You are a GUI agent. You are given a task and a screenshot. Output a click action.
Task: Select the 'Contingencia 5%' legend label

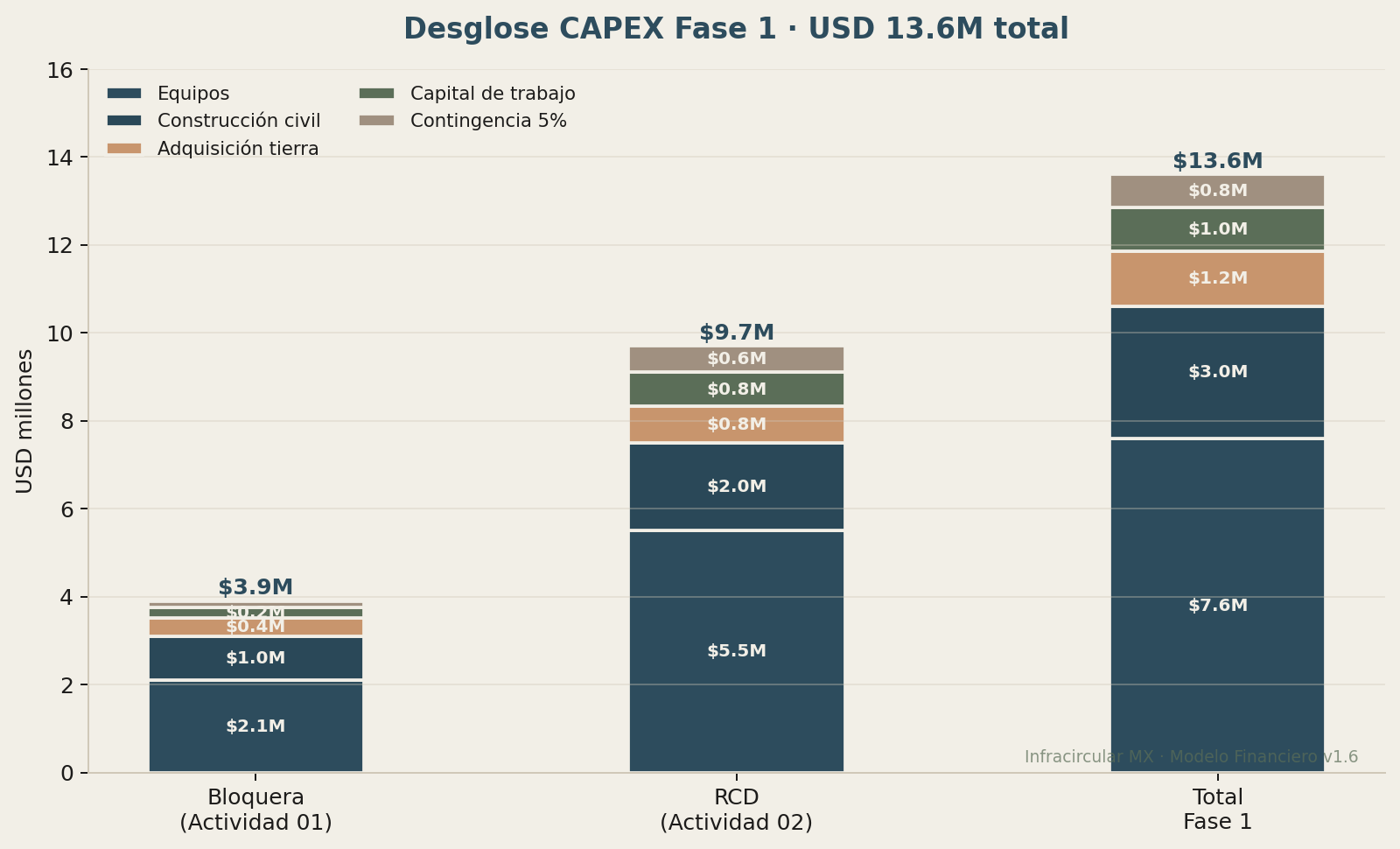[x=488, y=121]
